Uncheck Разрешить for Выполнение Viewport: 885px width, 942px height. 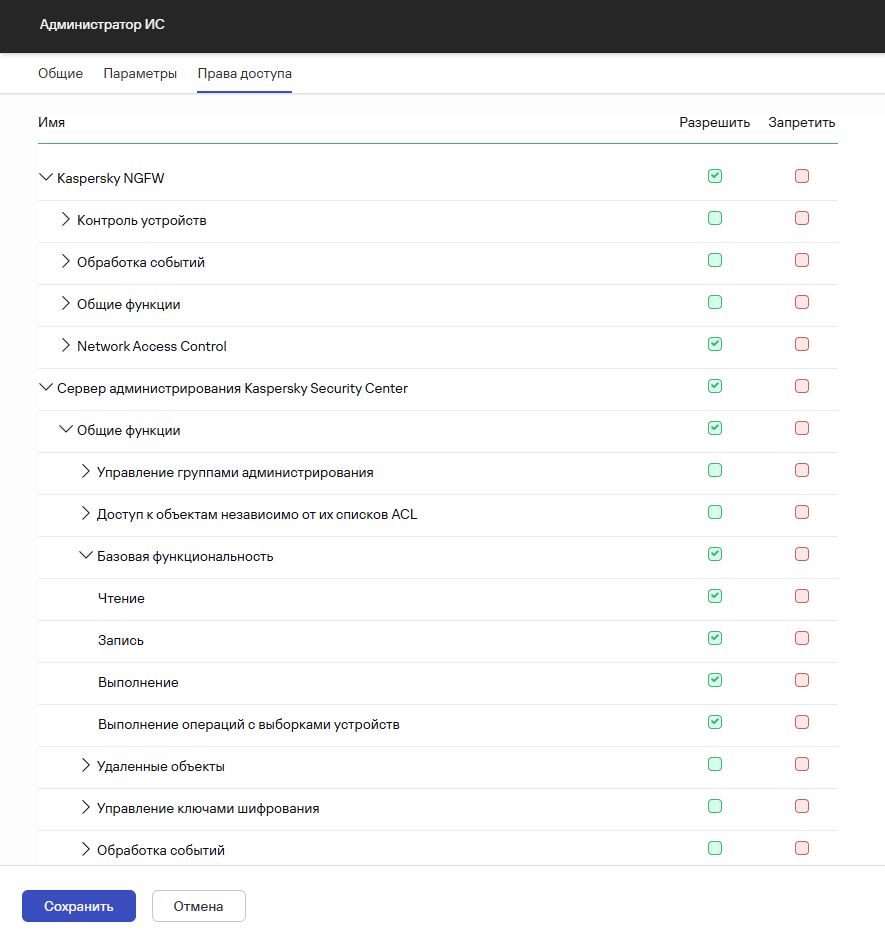point(715,681)
